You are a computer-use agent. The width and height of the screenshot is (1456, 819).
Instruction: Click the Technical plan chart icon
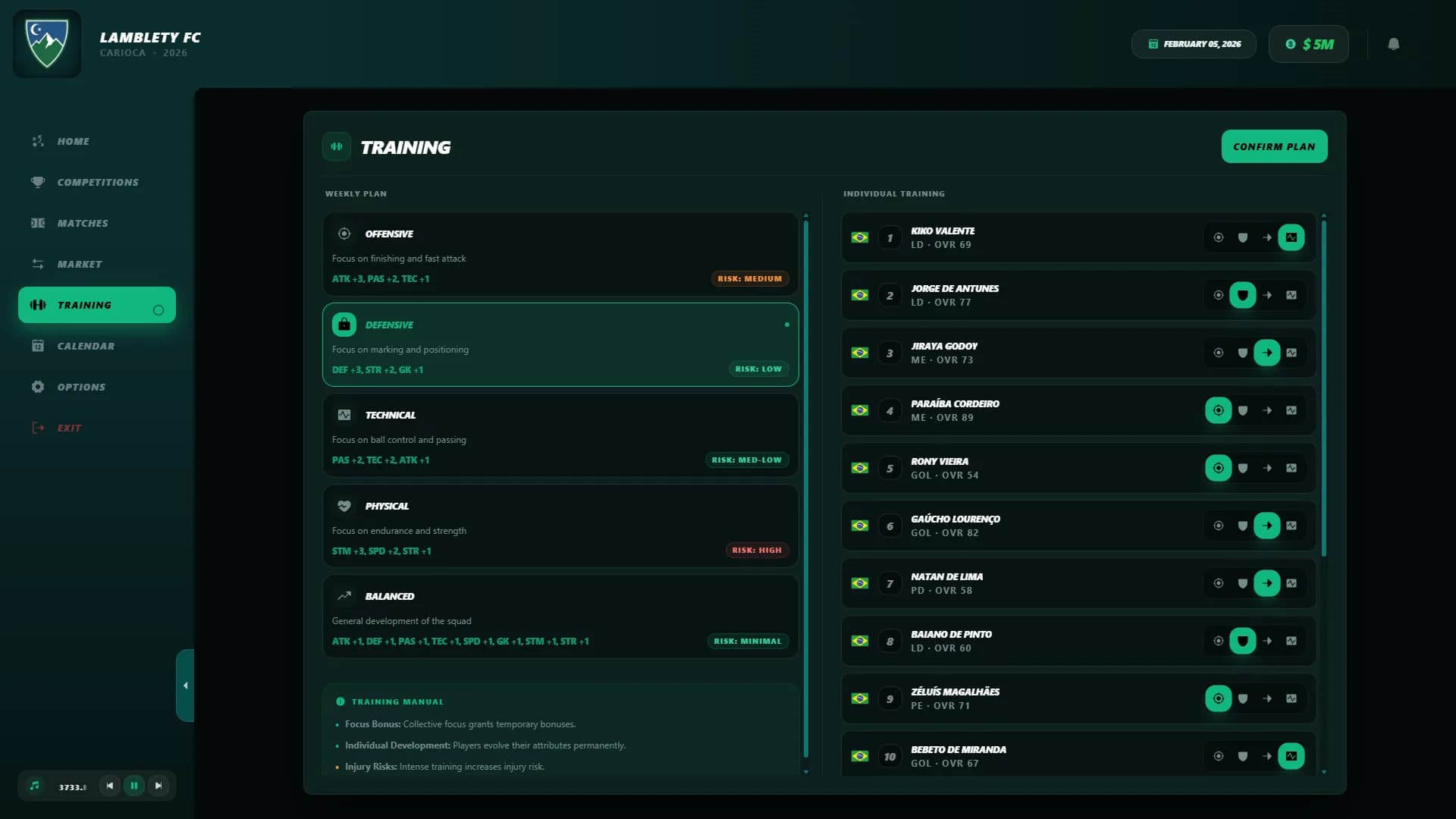coord(344,415)
